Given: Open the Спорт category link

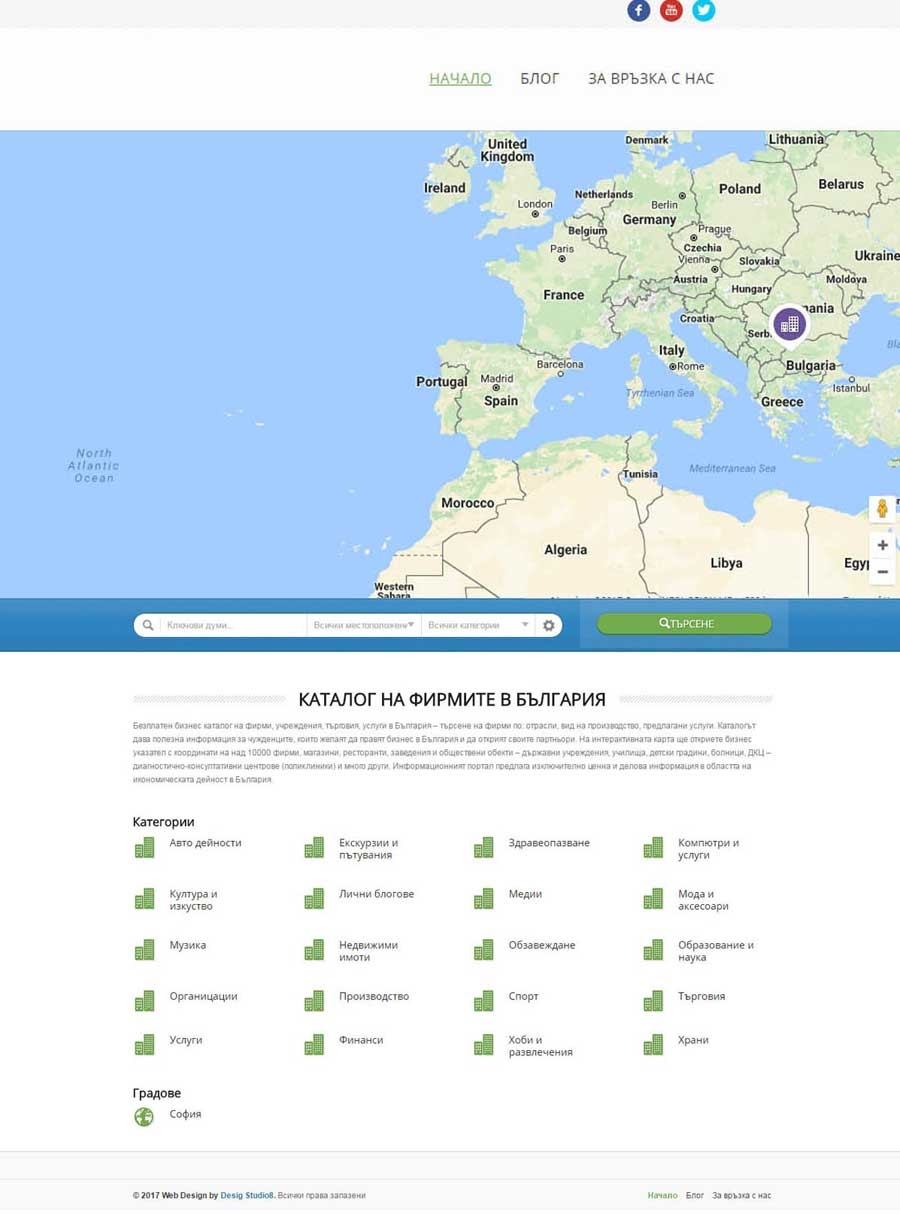Looking at the screenshot, I should [523, 996].
